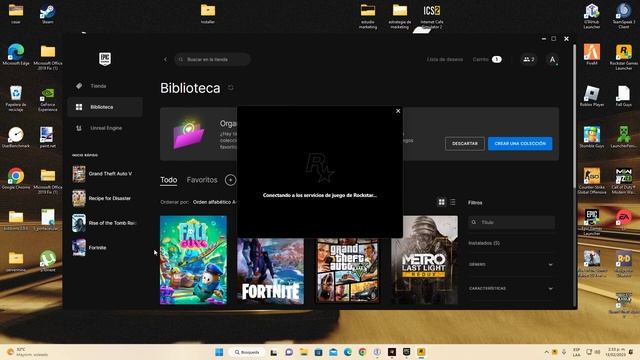Open Call of Duty Modern Warfare shortcut
This screenshot has height=360, width=640.
tap(624, 181)
